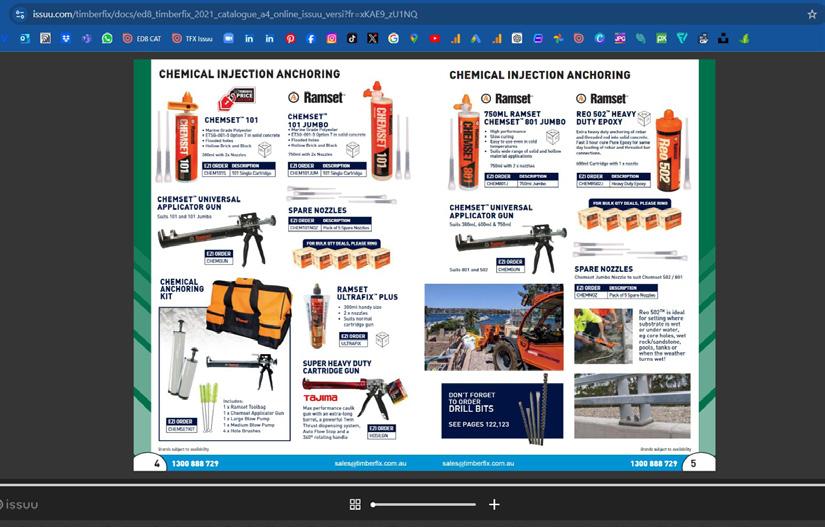Click the 'Reo 502 Heavy Duty Epoxy' heading
This screenshot has width=825, height=527.
[x=606, y=118]
